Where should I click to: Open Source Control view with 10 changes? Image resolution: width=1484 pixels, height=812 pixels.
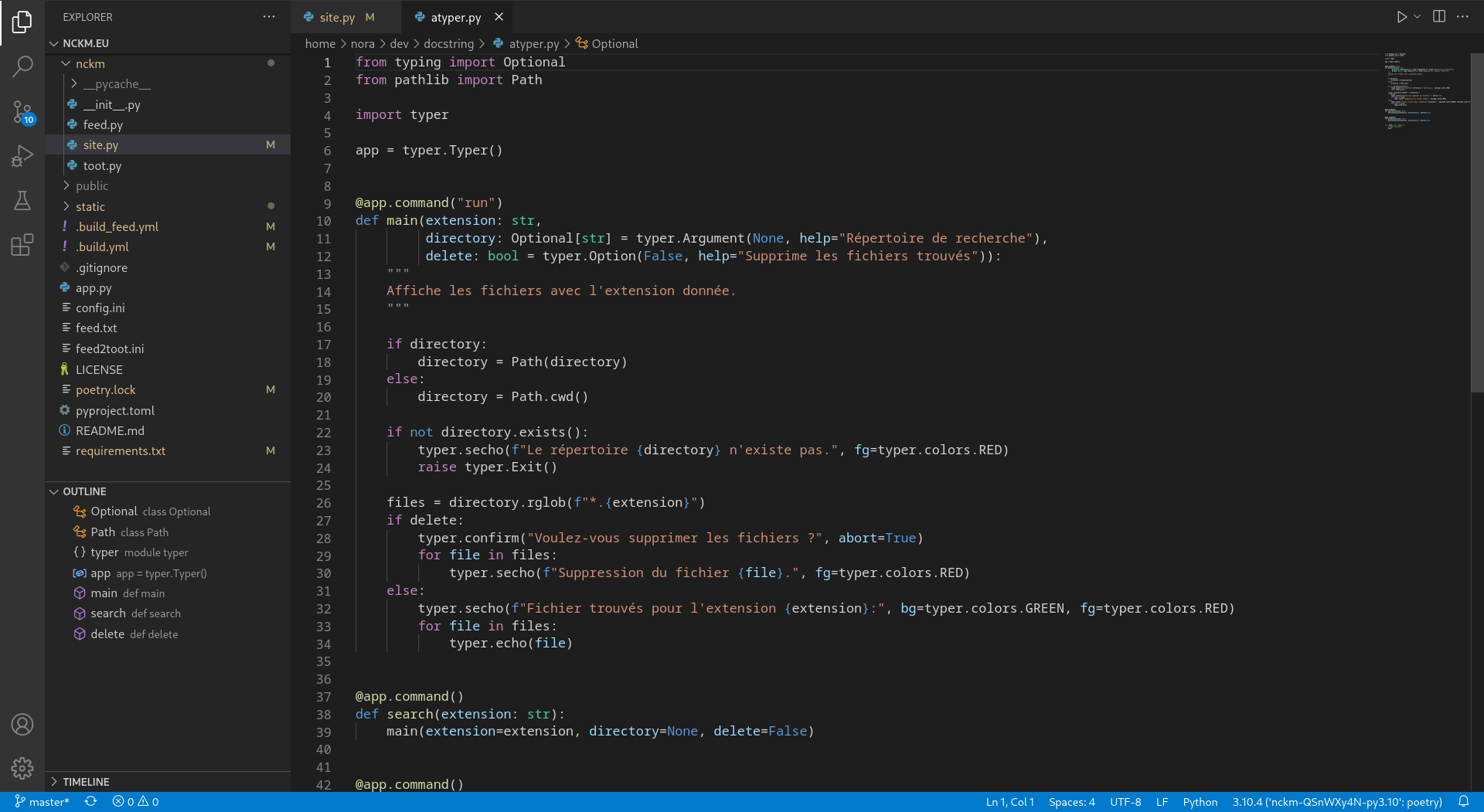[x=22, y=112]
